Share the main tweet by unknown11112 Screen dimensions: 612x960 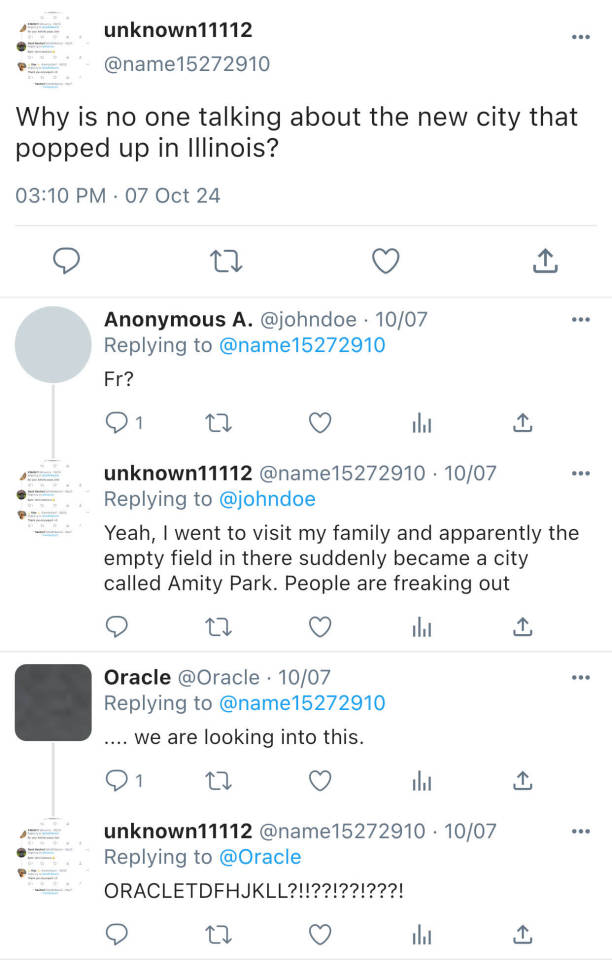click(x=544, y=261)
